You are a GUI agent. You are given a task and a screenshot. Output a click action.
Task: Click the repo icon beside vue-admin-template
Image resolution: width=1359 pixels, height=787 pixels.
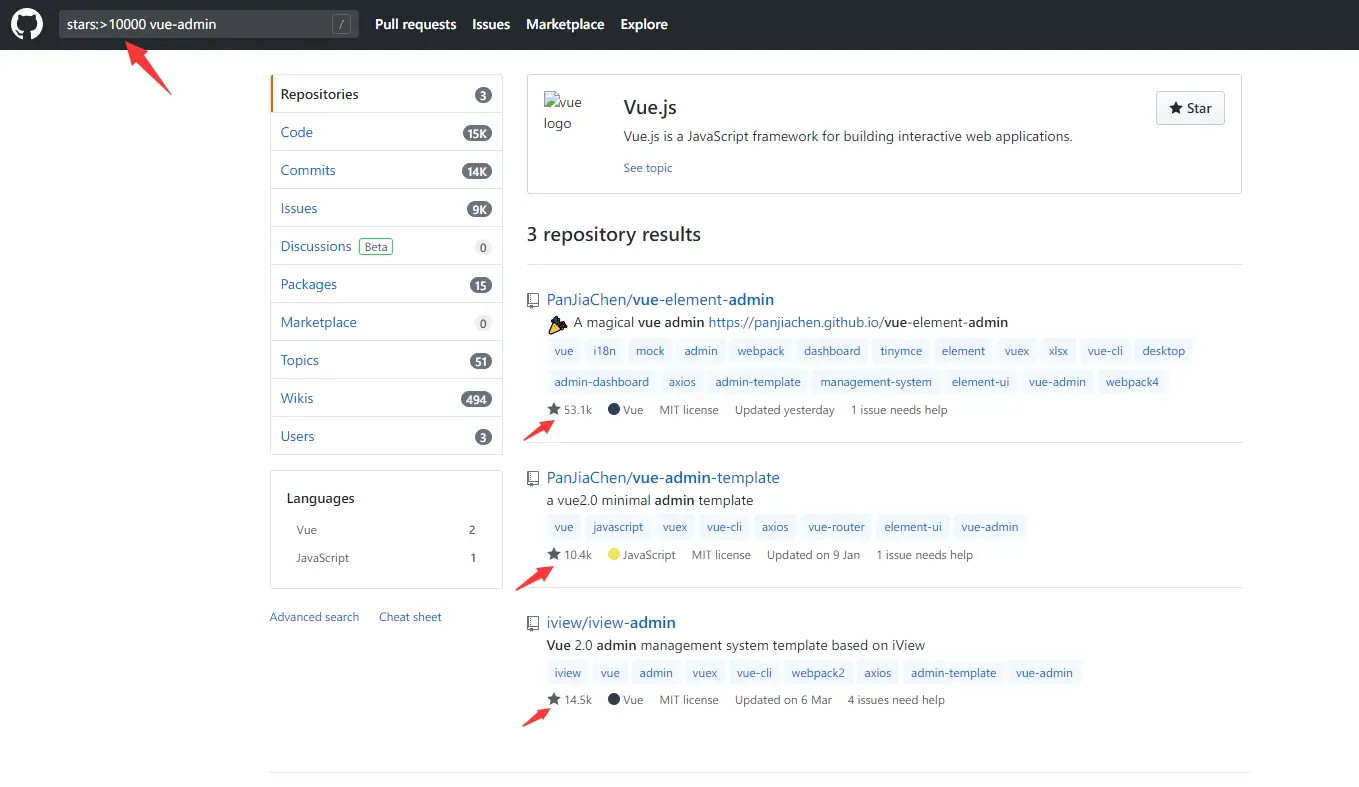(534, 479)
